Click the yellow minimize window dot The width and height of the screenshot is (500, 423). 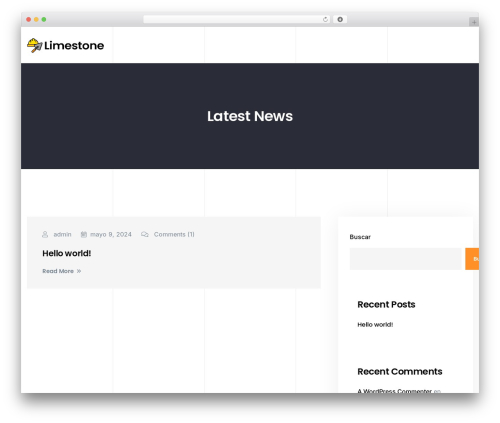tap(36, 20)
